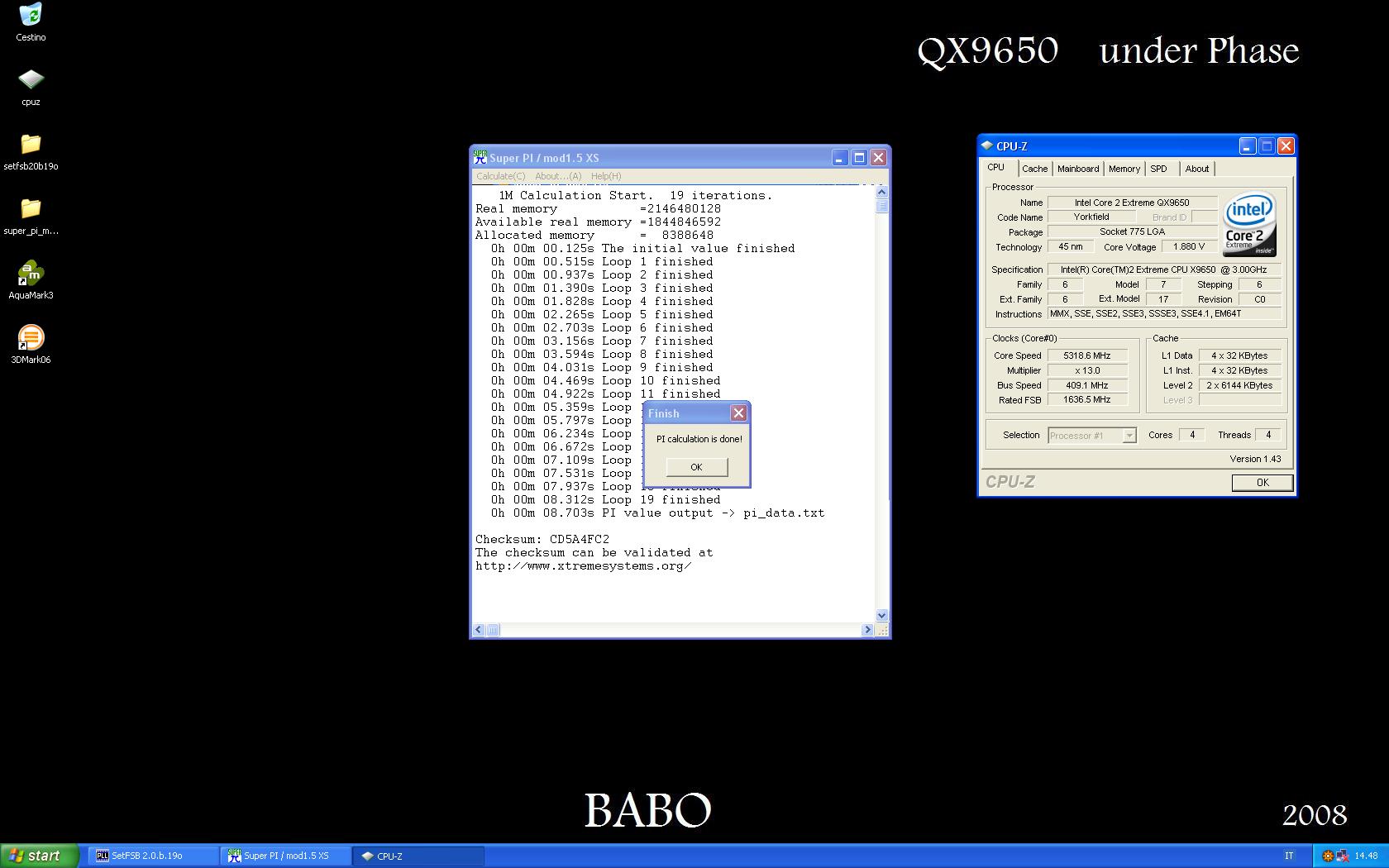
Task: Maximize the Super PI window
Action: (x=859, y=157)
